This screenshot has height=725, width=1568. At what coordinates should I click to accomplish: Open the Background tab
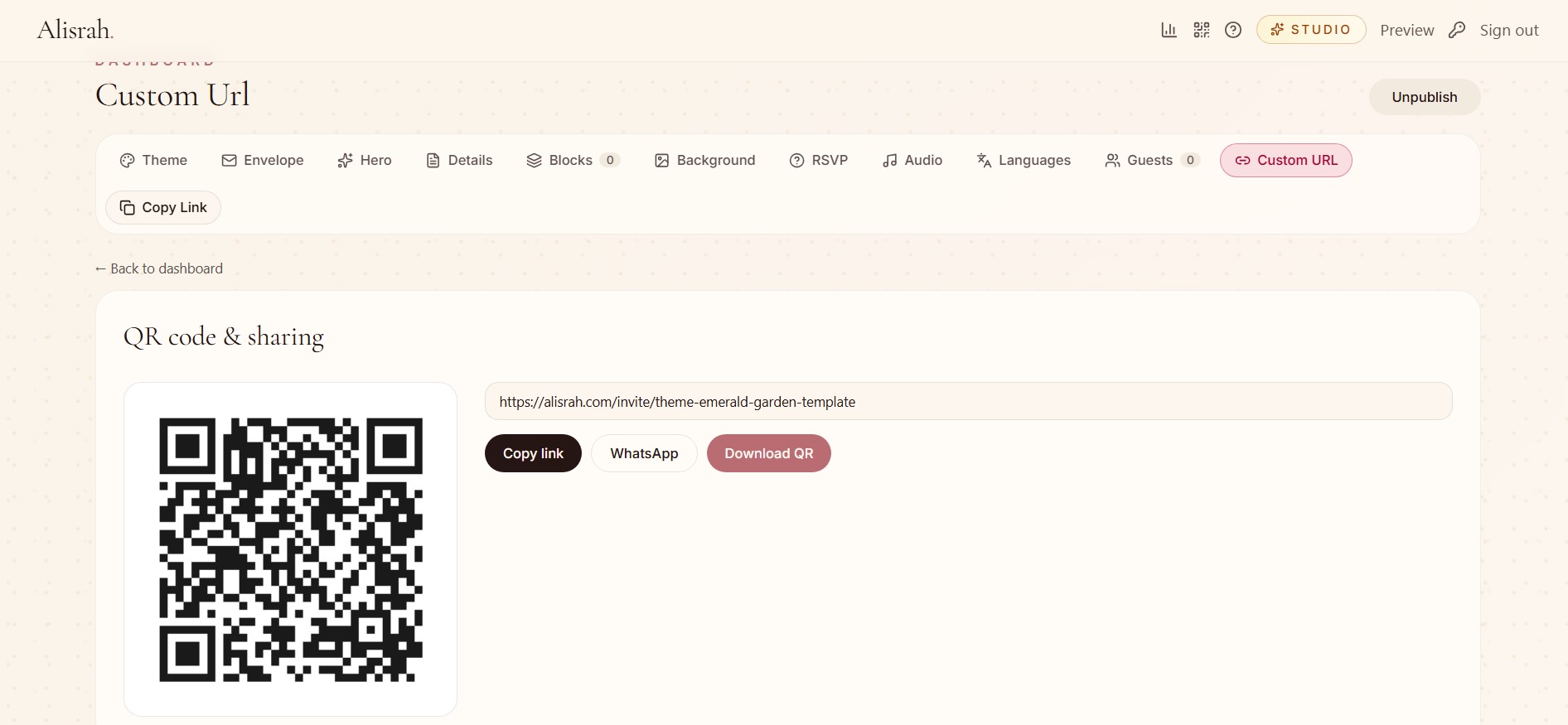(705, 160)
